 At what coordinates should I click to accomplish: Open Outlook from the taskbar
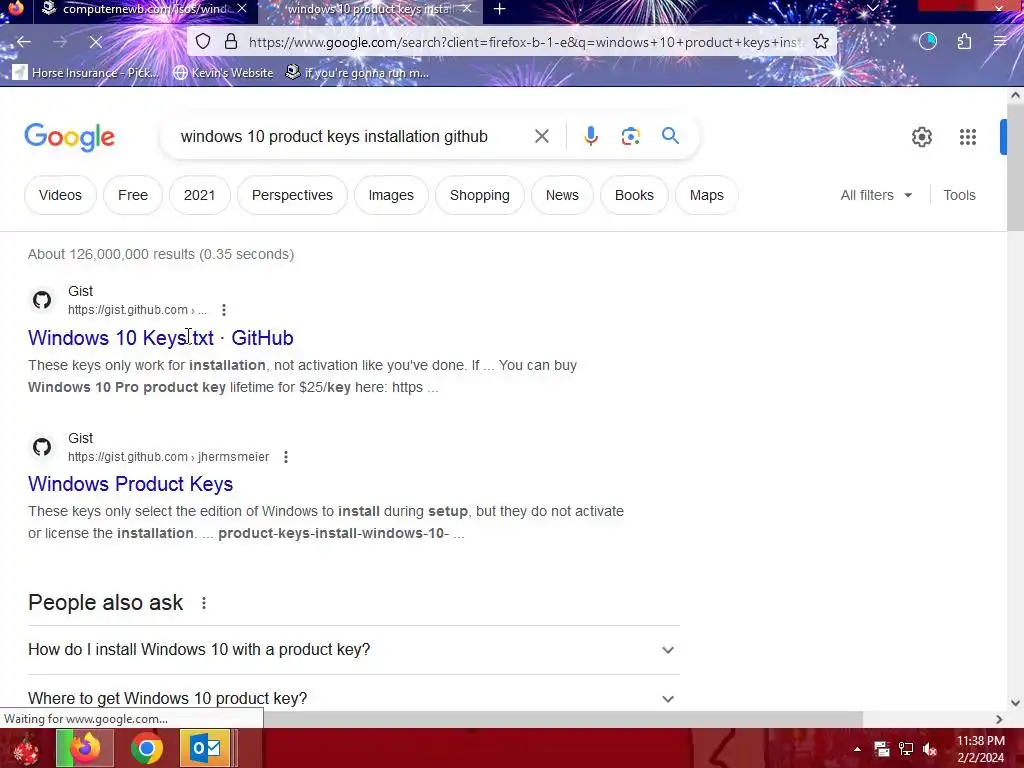(x=205, y=748)
